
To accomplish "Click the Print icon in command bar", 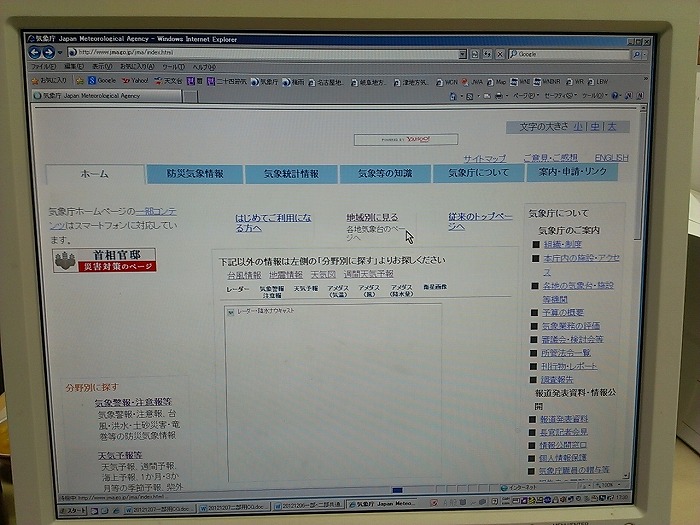I will pos(499,96).
